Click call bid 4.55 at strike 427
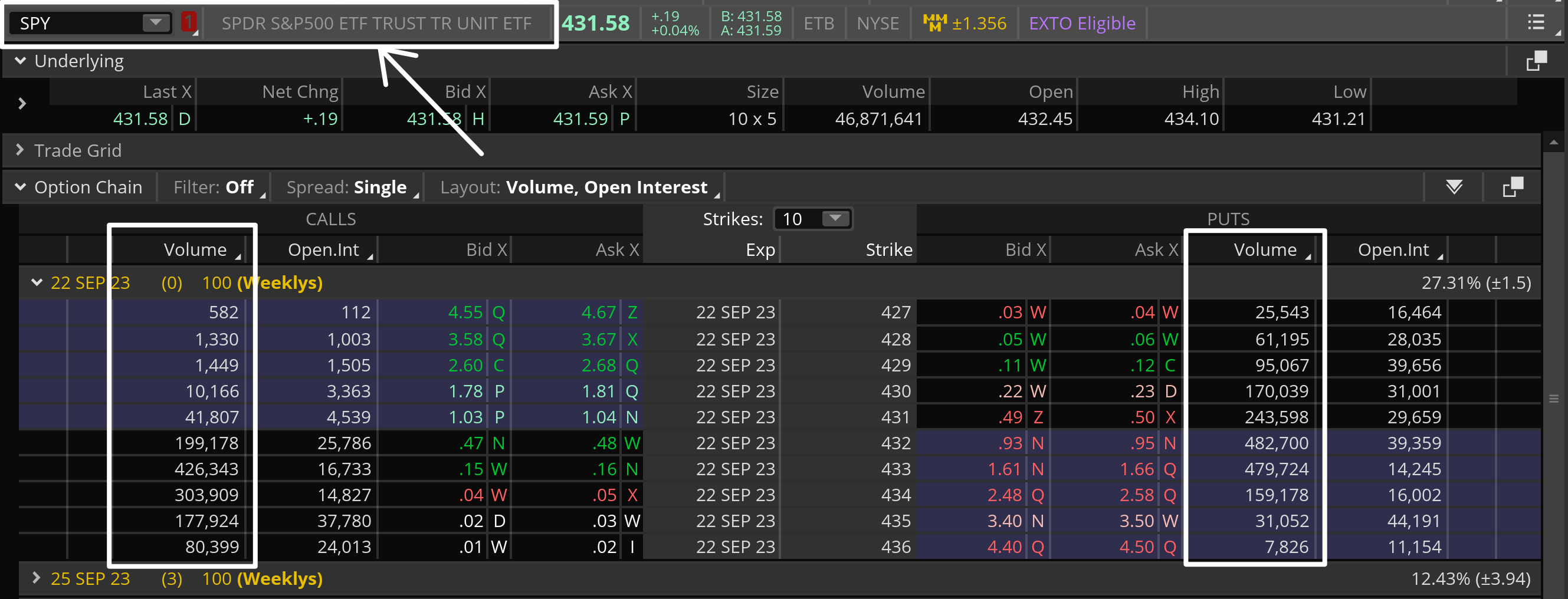This screenshot has height=599, width=1568. 465,312
